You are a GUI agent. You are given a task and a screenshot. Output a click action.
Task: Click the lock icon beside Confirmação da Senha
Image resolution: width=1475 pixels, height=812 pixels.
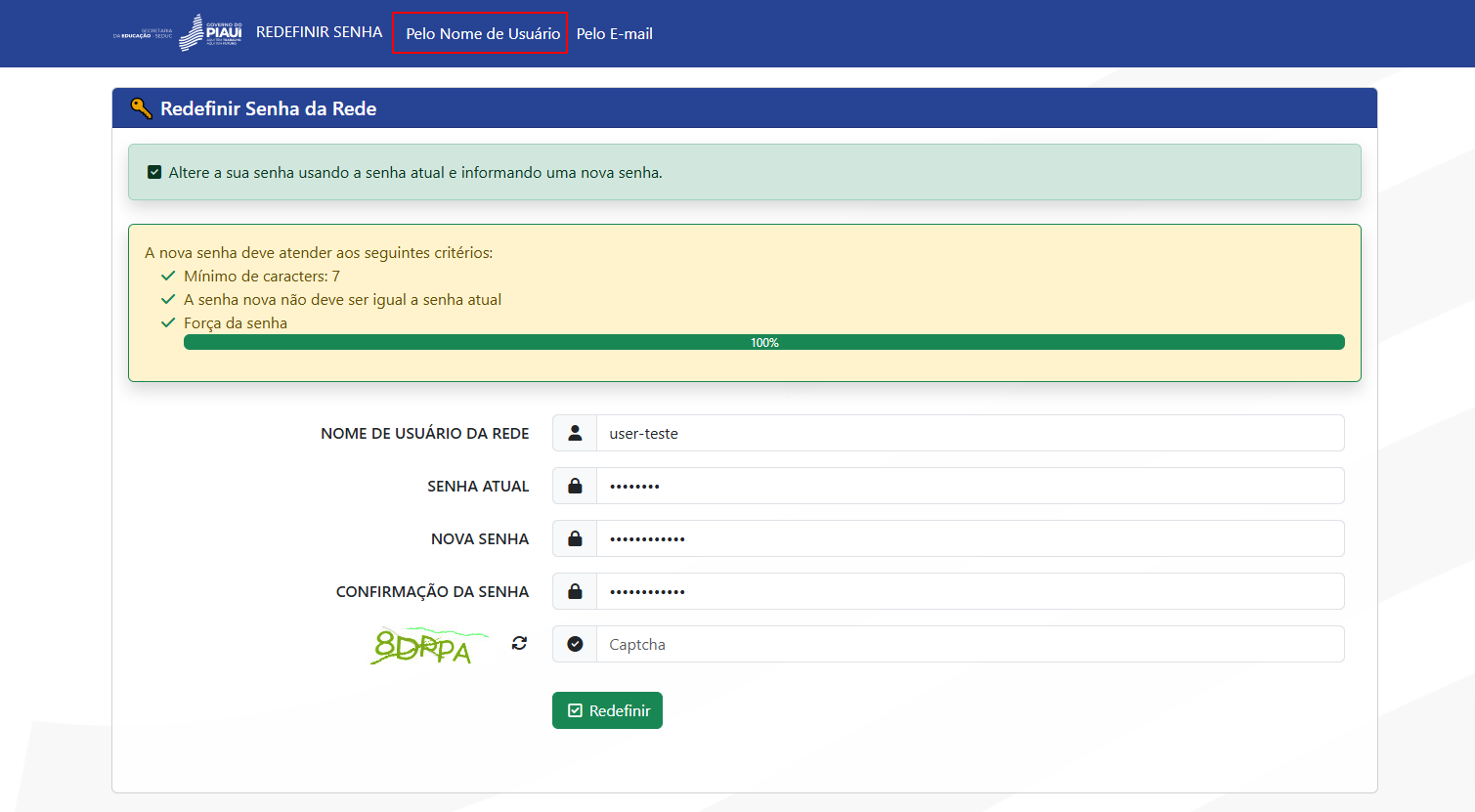click(x=575, y=591)
